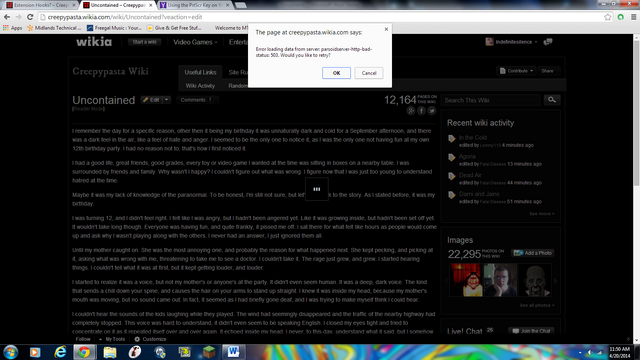Click OK in the error dialog
Screen dimensions: 640x360
(x=336, y=73)
